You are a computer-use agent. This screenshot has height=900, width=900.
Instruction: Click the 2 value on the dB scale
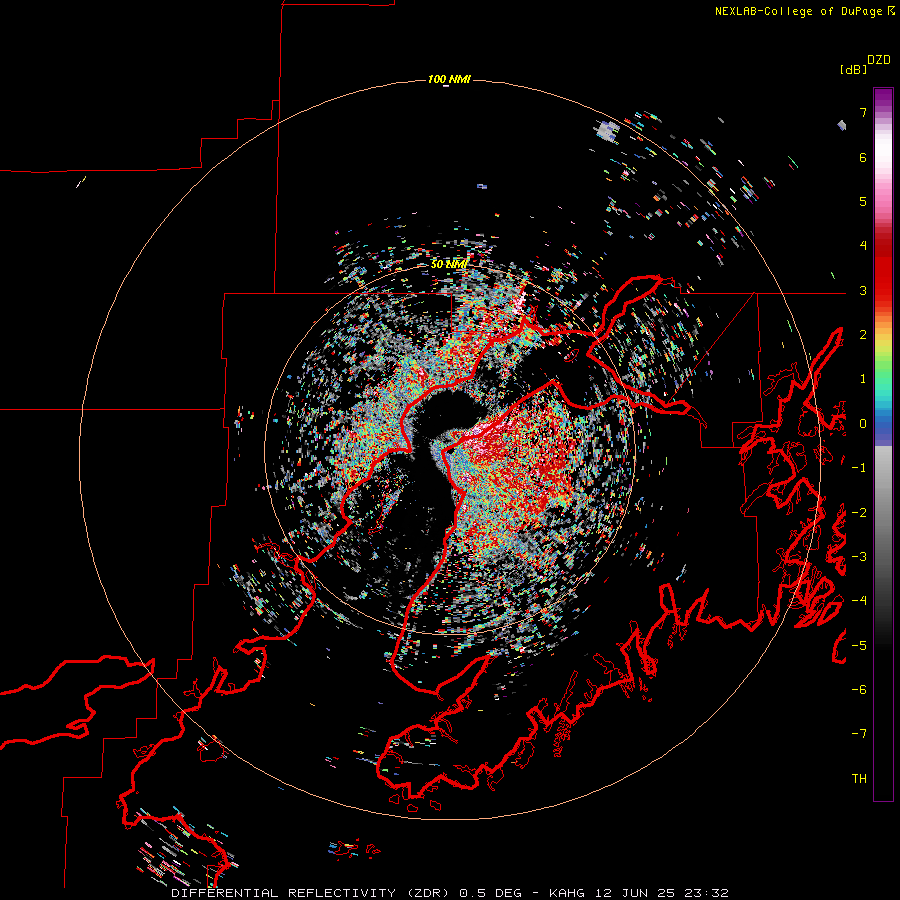[863, 335]
